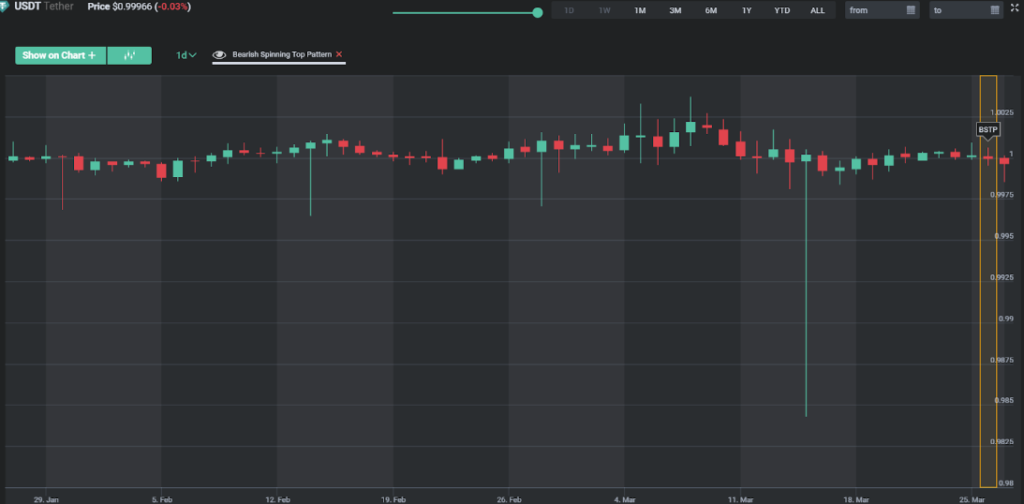1024x504 pixels.
Task: Click the Bearish Spinning Top Pattern label
Action: point(282,55)
